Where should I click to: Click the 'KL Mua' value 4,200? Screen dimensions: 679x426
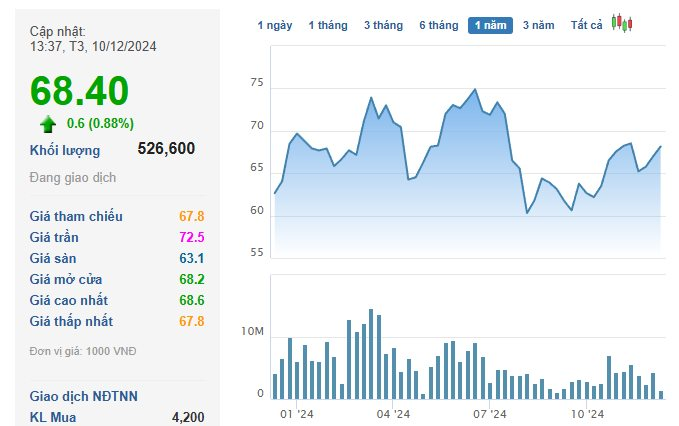tap(188, 417)
